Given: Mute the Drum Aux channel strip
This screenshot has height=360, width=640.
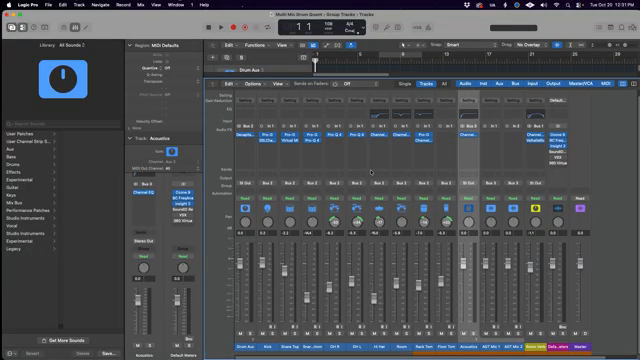Looking at the screenshot, I should click(240, 333).
